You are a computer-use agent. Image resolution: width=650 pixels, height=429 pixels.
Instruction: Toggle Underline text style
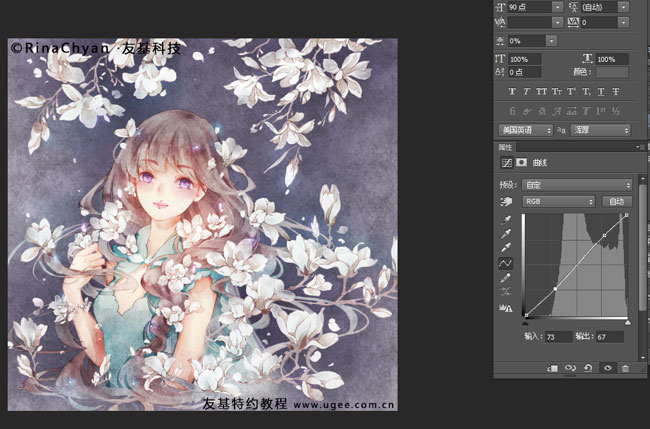tap(601, 92)
